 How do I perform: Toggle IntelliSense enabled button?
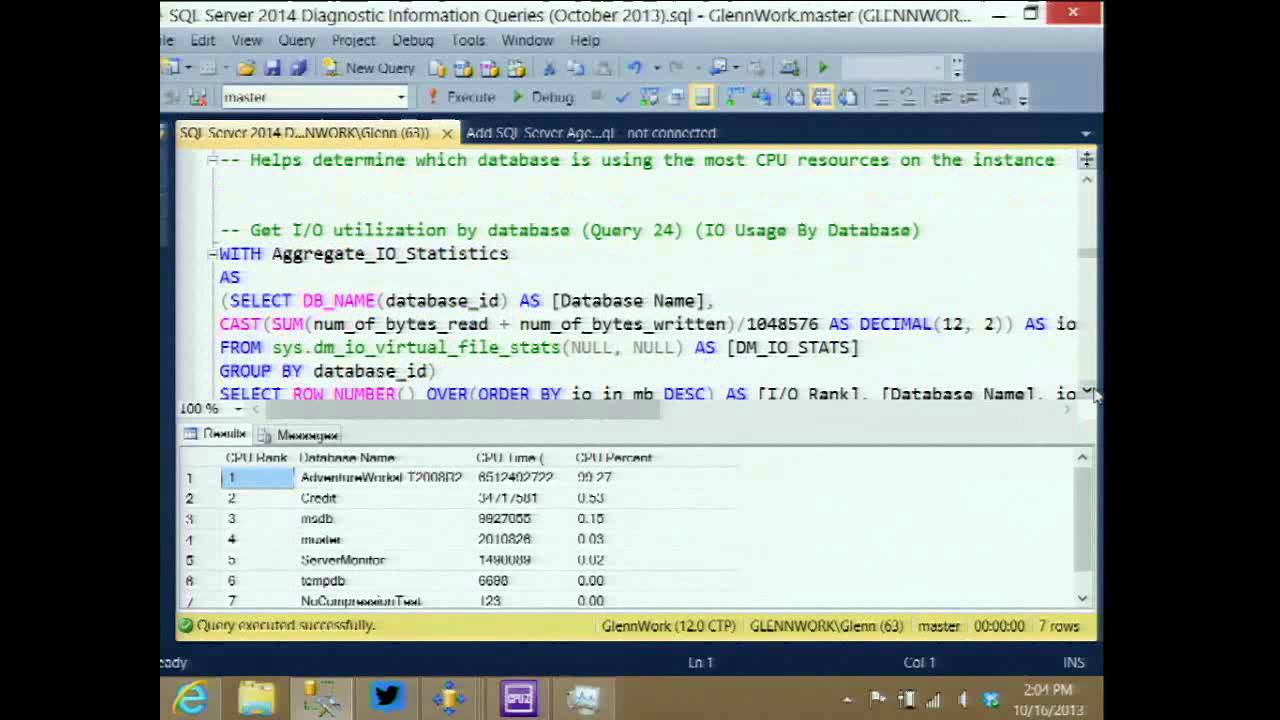(x=702, y=97)
